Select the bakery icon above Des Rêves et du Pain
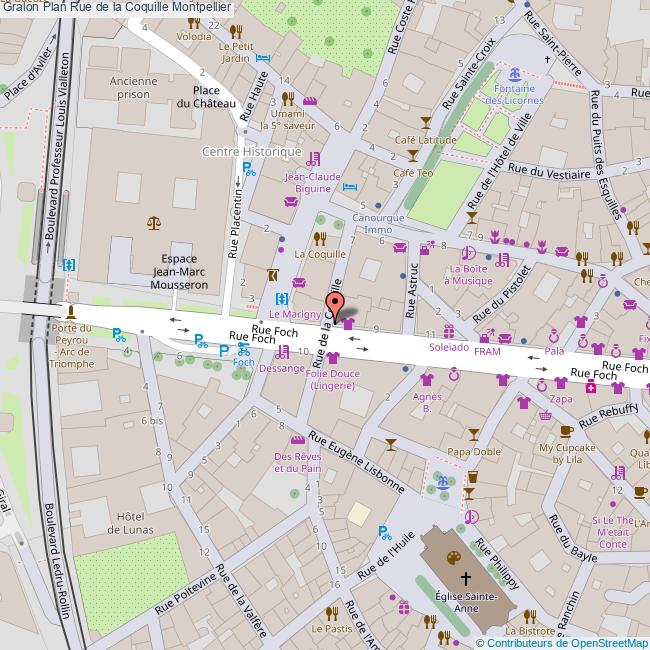The image size is (650, 650). 296,439
